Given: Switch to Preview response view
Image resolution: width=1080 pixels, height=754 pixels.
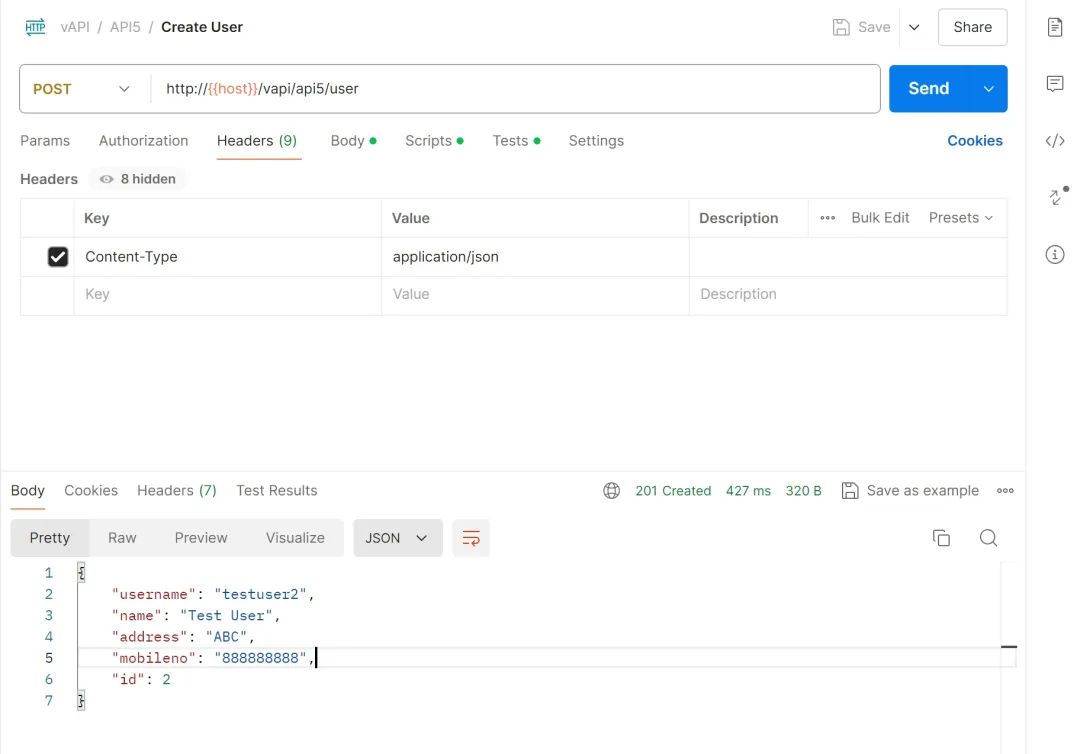Looking at the screenshot, I should (200, 538).
